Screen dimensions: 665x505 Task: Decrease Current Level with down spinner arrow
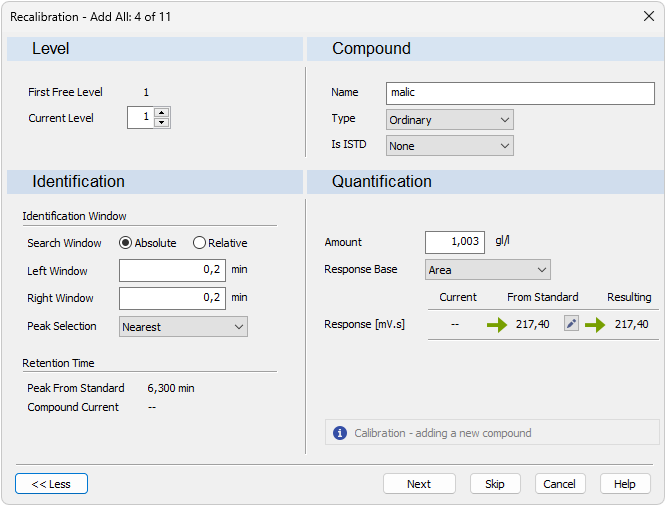pyautogui.click(x=162, y=123)
